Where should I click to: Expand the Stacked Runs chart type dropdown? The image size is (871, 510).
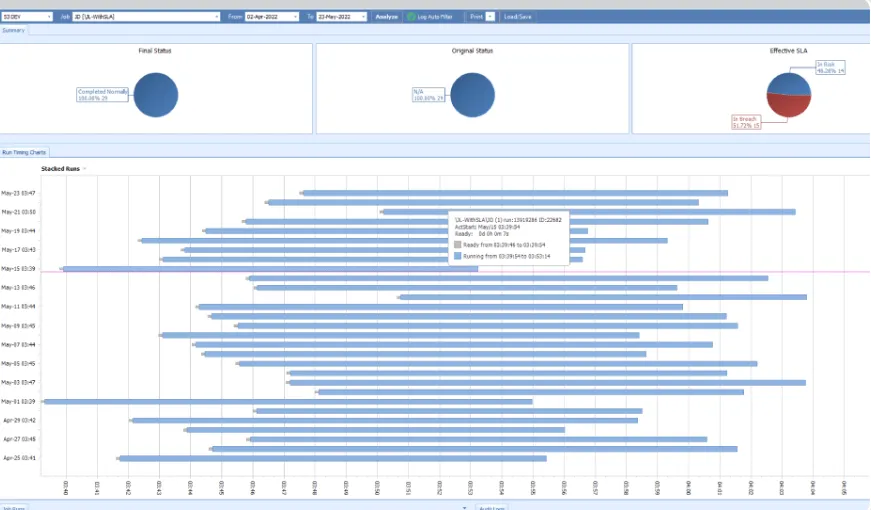pos(84,168)
